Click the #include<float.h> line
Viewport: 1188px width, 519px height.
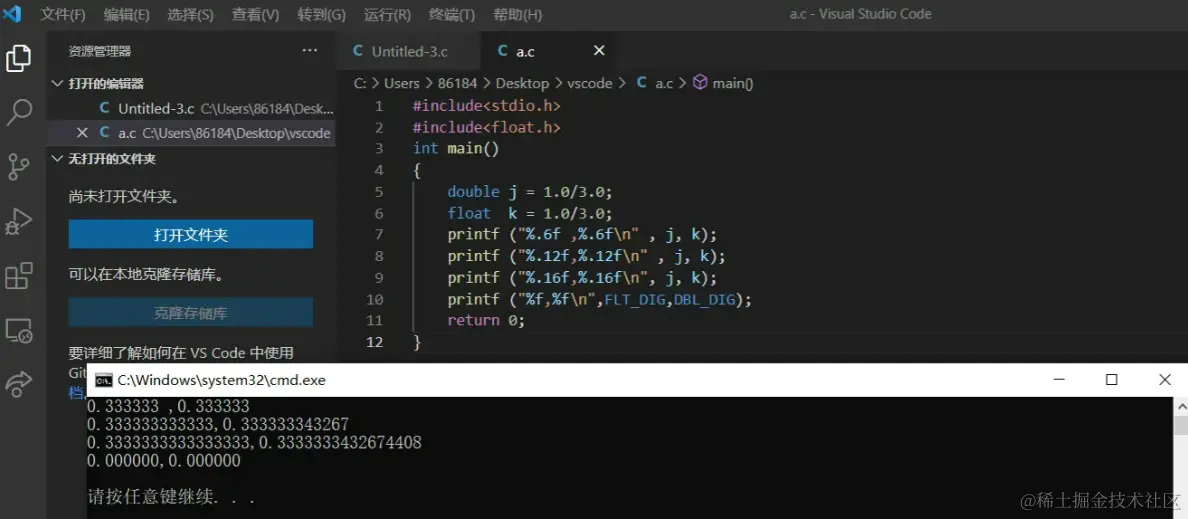click(x=486, y=127)
